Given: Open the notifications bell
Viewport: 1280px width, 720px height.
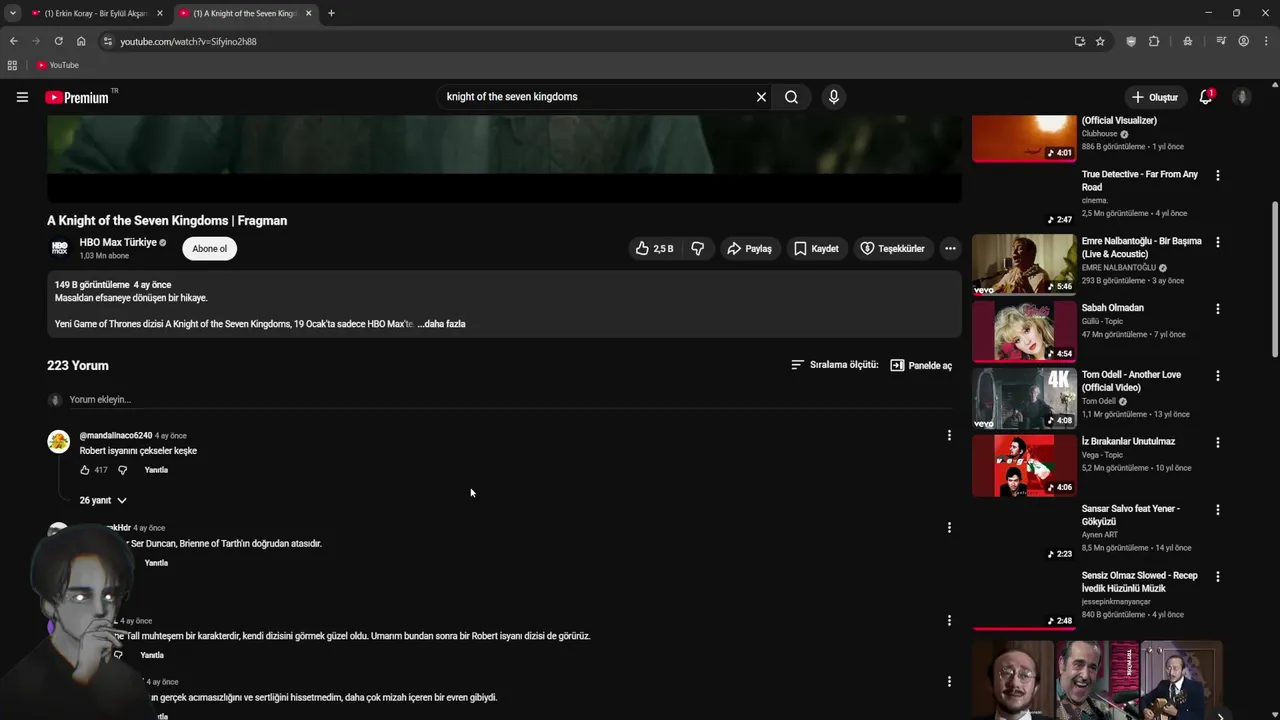Looking at the screenshot, I should pos(1206,97).
